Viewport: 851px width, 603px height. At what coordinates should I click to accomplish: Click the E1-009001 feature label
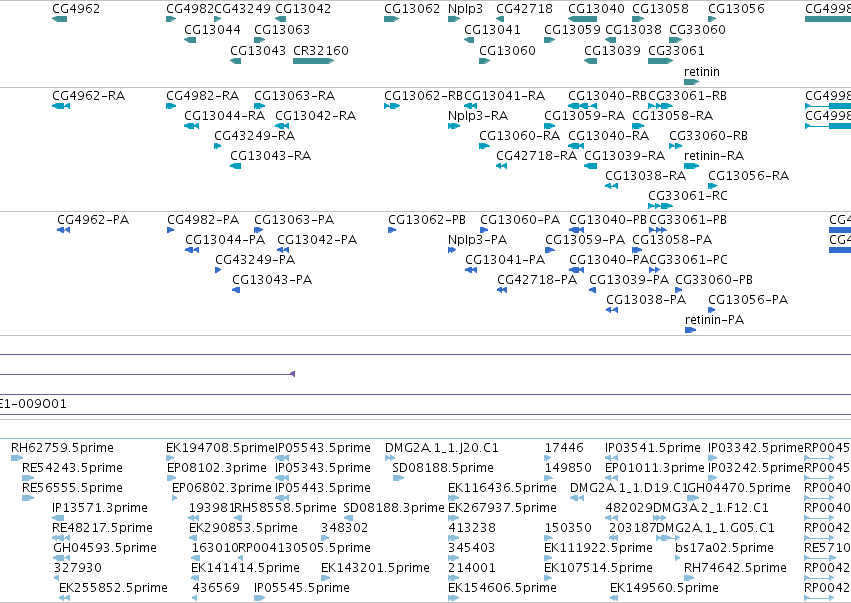[x=33, y=404]
